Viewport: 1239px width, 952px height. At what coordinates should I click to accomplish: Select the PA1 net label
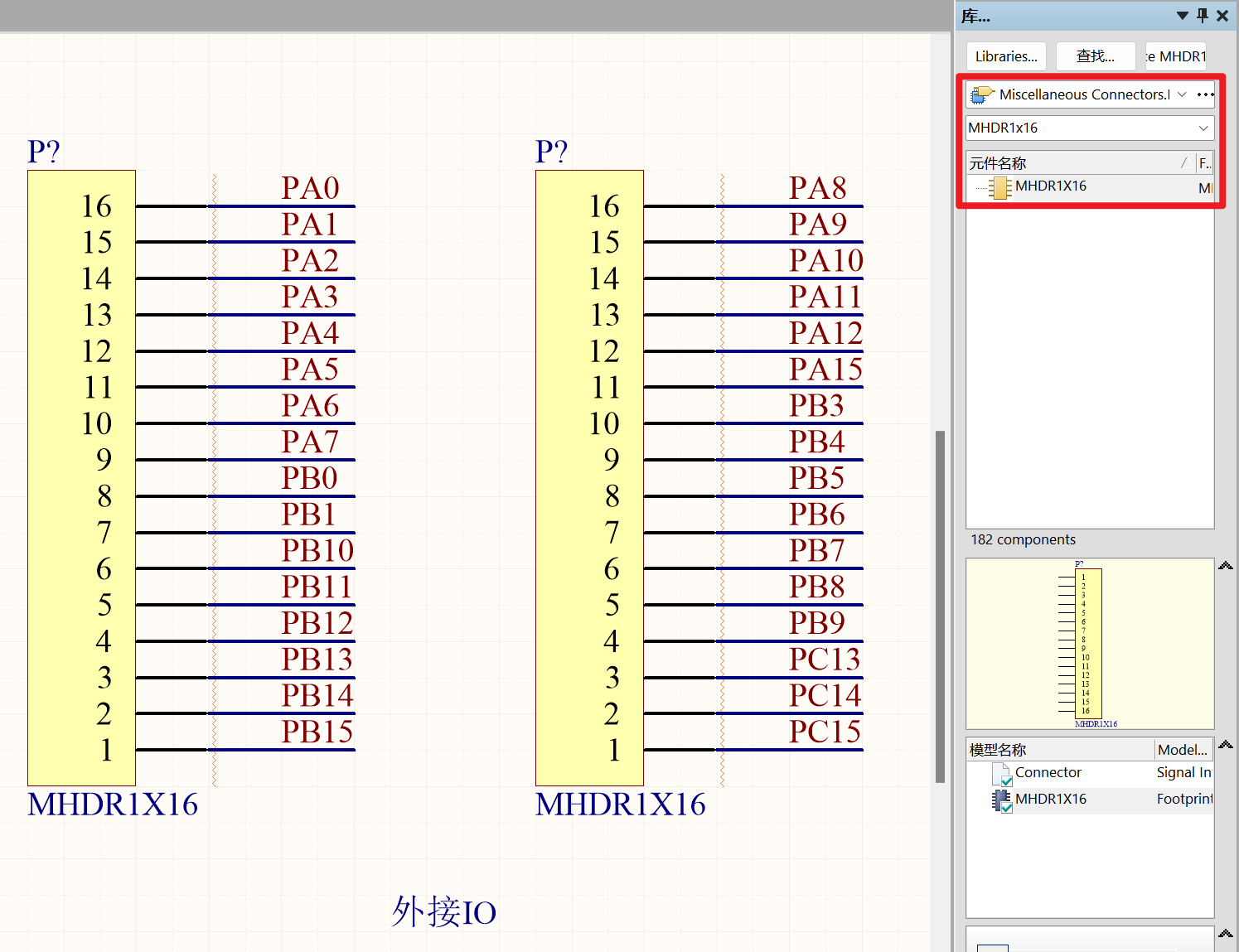[x=309, y=225]
